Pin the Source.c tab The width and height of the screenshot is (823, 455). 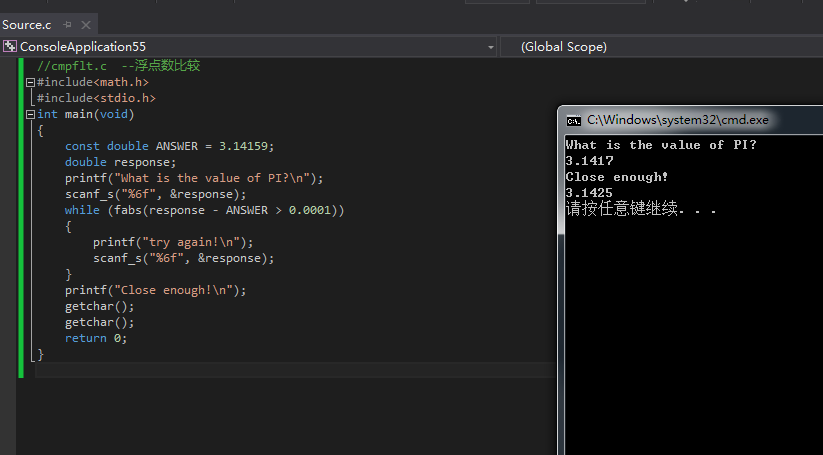pyautogui.click(x=67, y=25)
